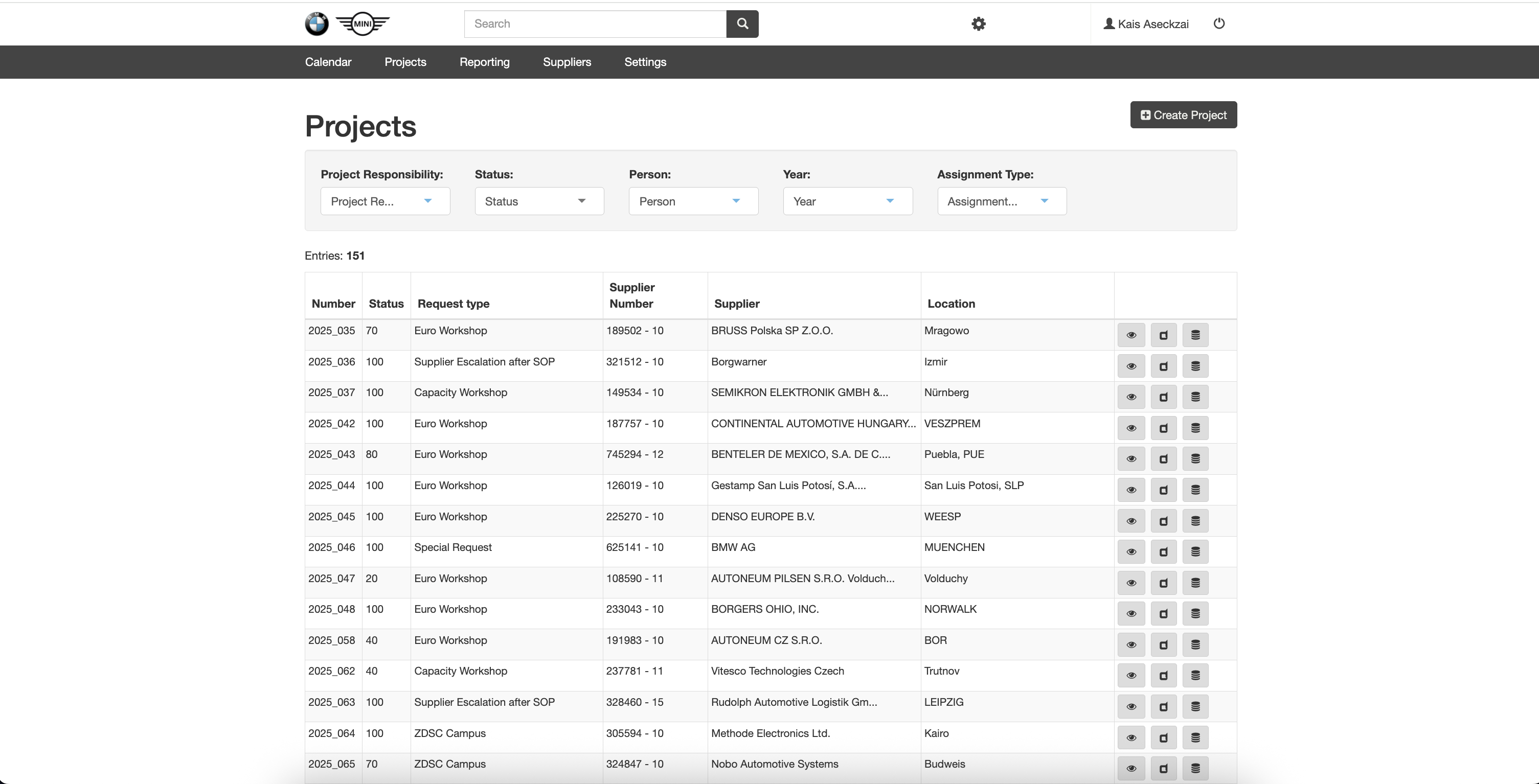
Task: Open the Project Responsibility dropdown
Action: point(386,201)
